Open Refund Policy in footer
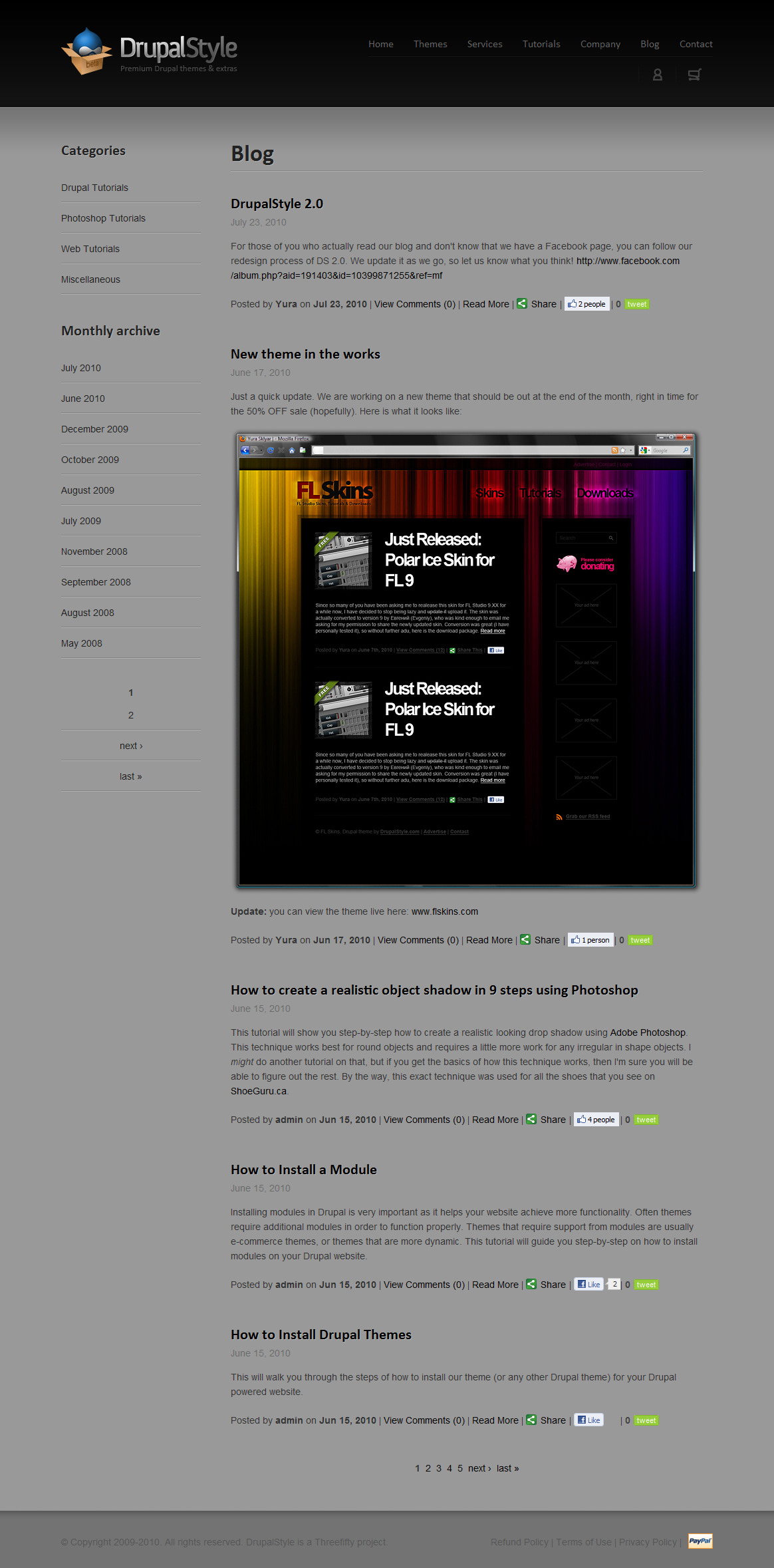The height and width of the screenshot is (1568, 774). [520, 1542]
